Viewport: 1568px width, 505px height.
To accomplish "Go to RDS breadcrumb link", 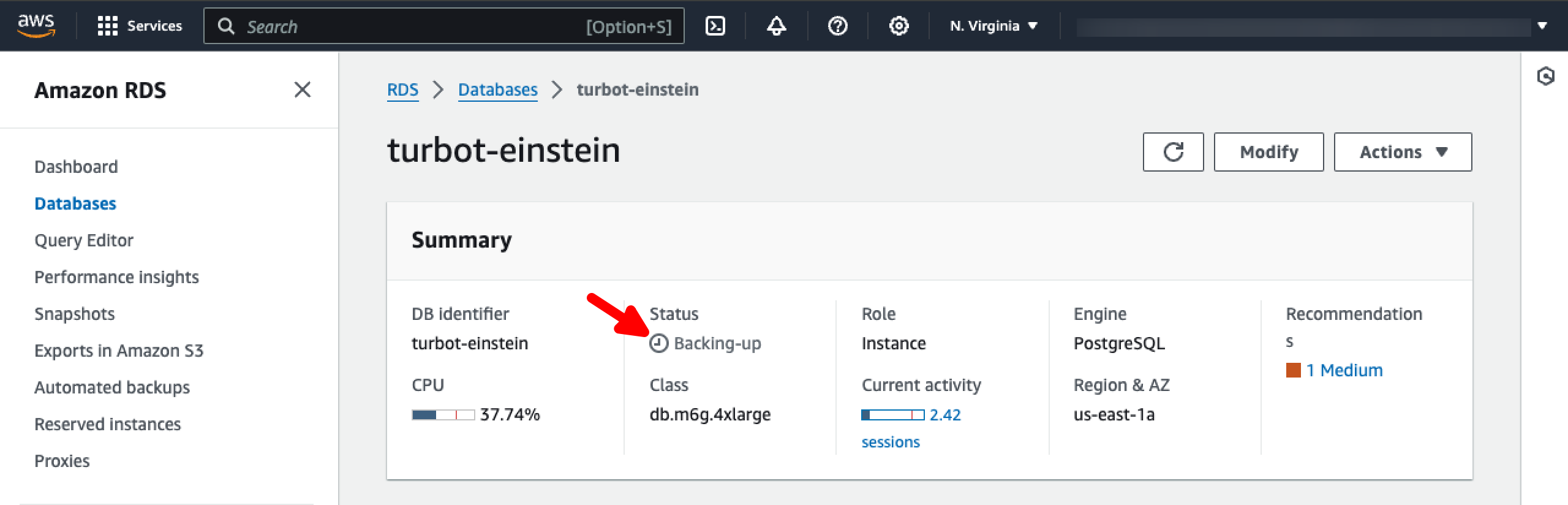I will coord(402,89).
